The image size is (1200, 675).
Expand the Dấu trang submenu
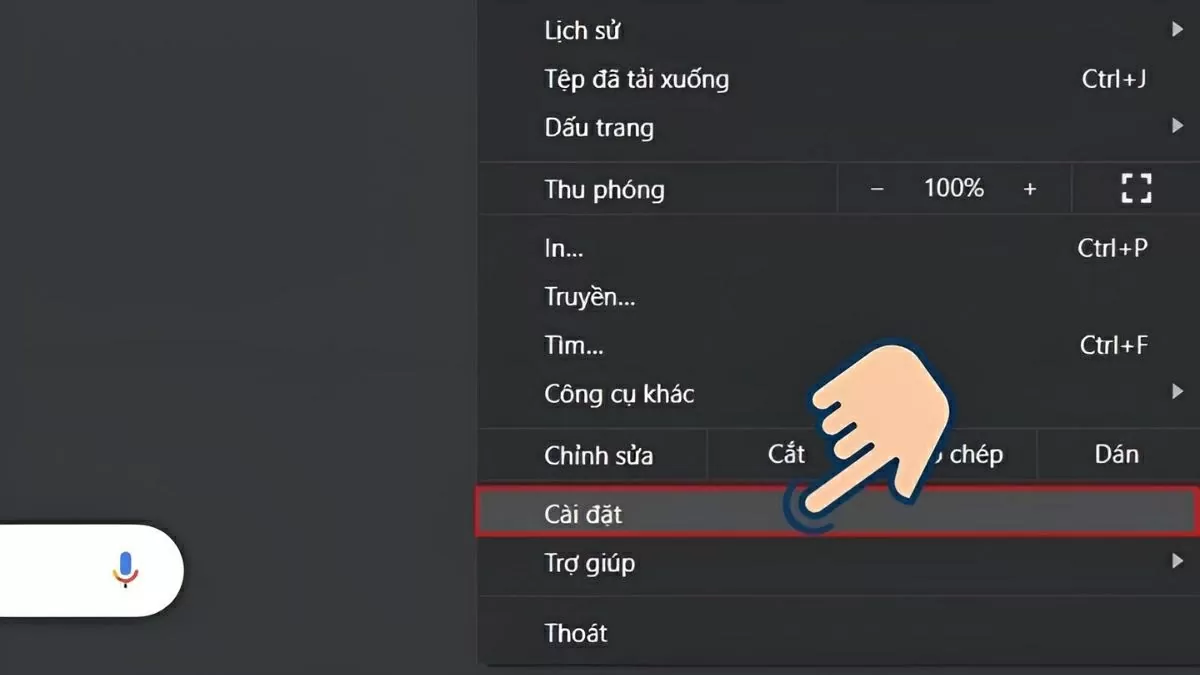tap(1176, 127)
